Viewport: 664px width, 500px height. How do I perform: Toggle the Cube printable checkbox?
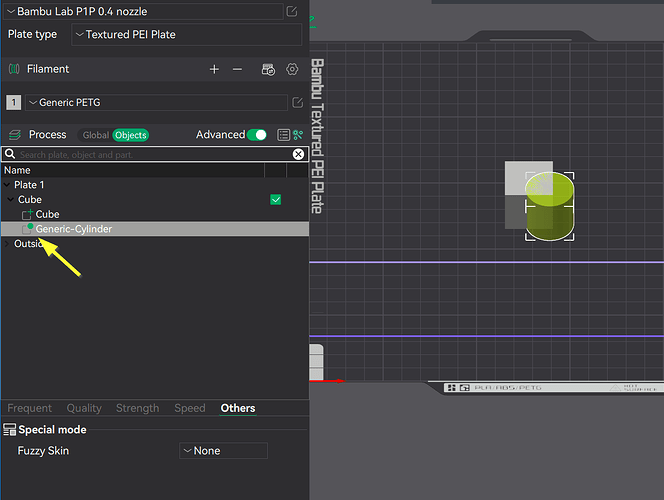tap(276, 199)
